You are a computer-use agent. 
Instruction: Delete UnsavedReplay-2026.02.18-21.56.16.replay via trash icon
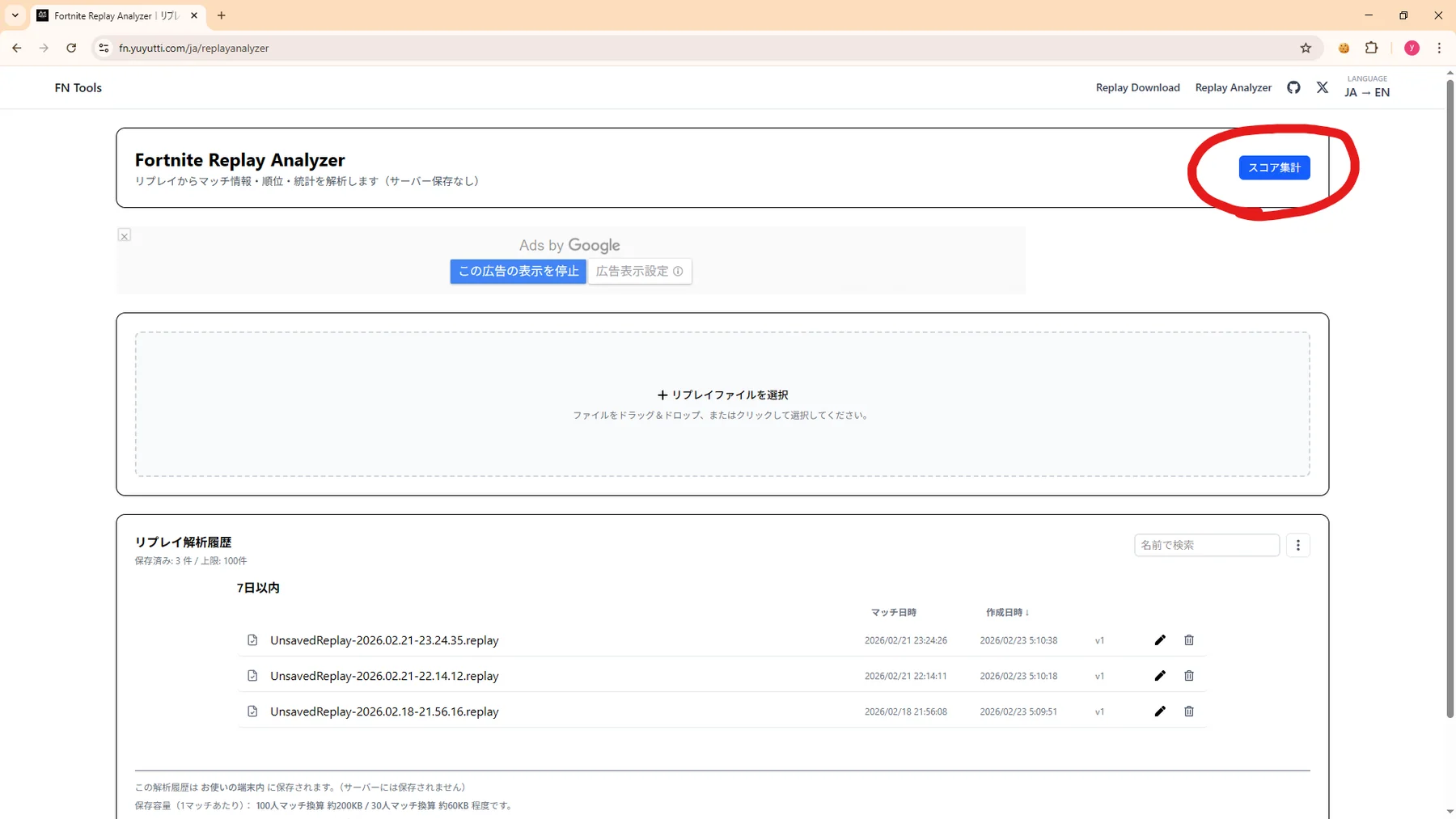click(1189, 711)
